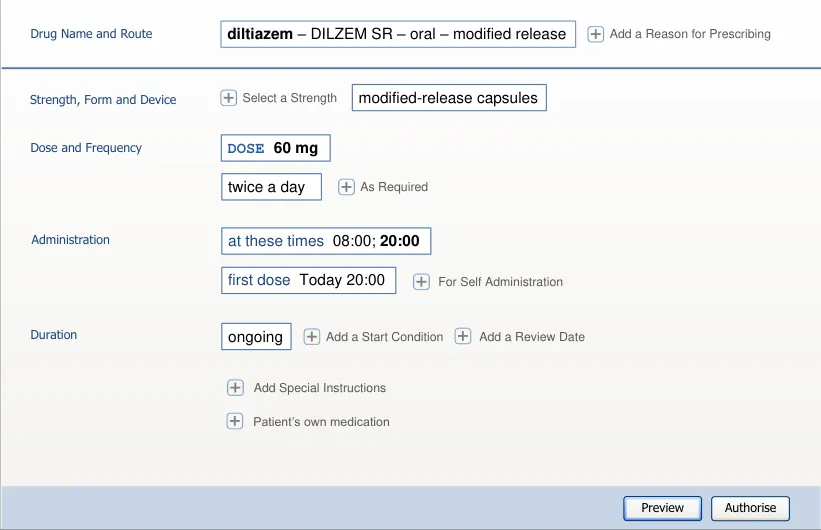This screenshot has width=821, height=530.
Task: Click plus icon for Add Special Instructions
Action: click(x=235, y=388)
